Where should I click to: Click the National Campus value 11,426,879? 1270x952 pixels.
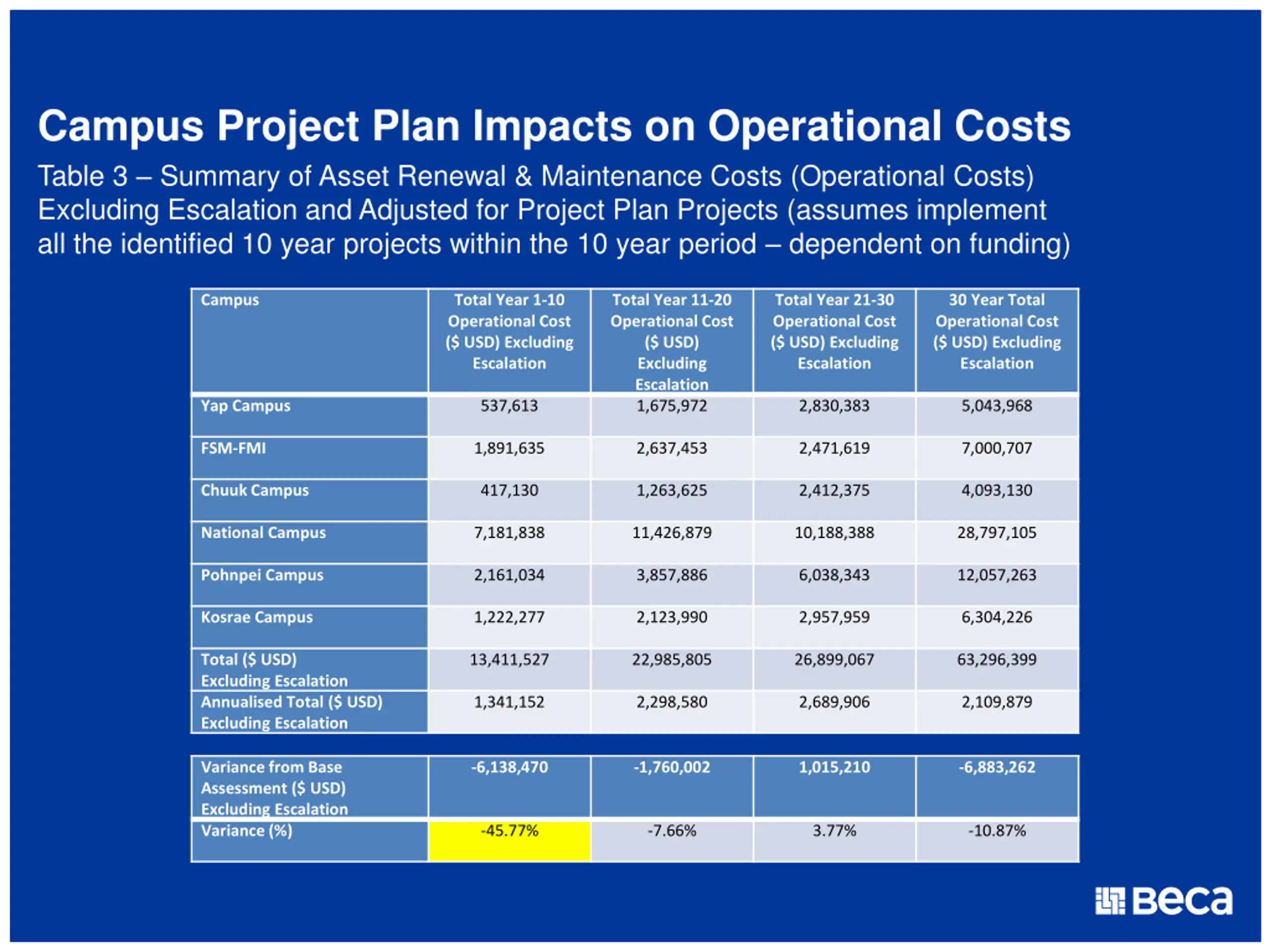click(672, 533)
